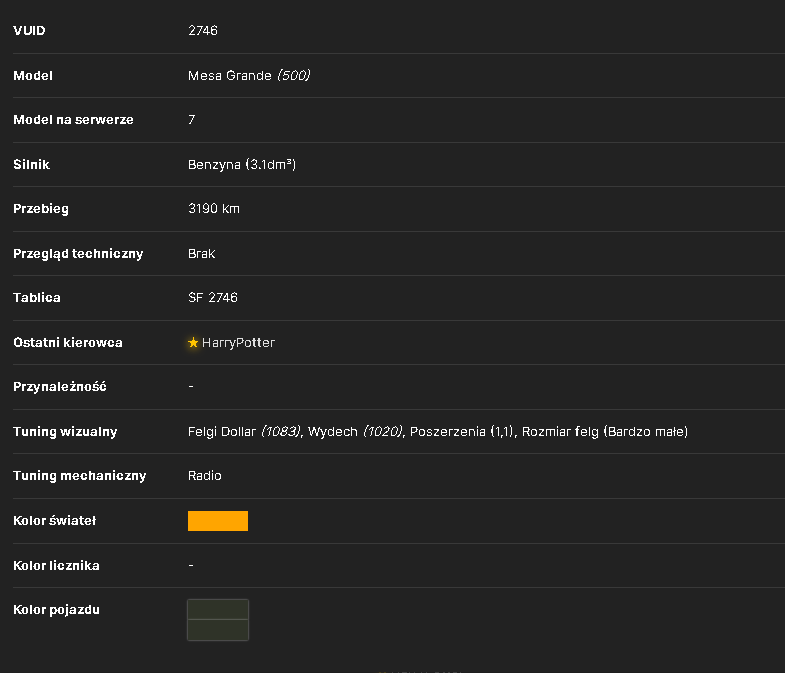Click the Wydech (1020) tuning entry
Screen dimensions: 785x673
click(355, 432)
